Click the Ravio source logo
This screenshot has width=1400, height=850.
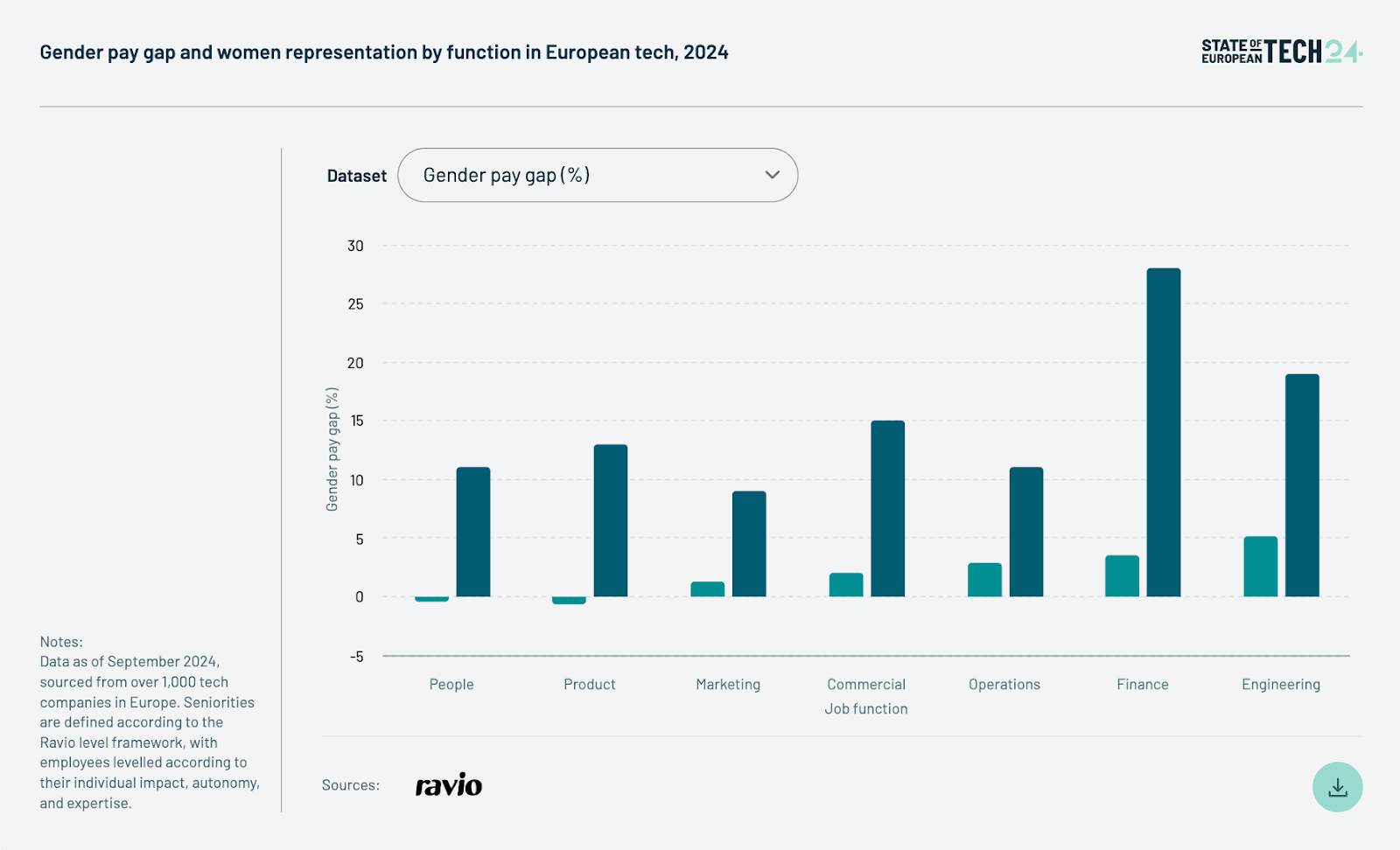pos(448,785)
